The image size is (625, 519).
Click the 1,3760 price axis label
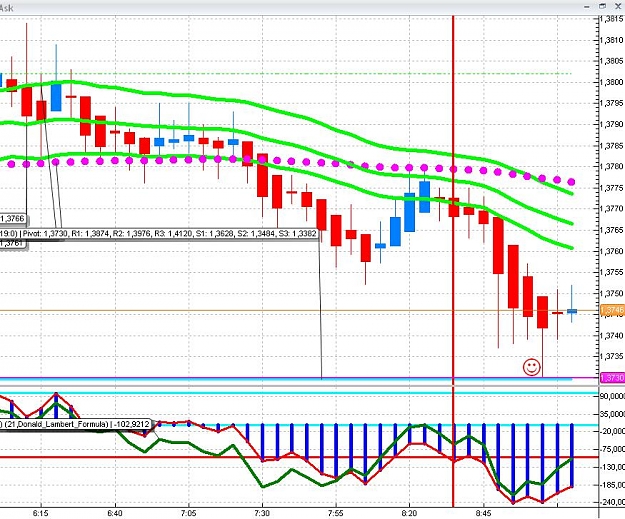(613, 251)
